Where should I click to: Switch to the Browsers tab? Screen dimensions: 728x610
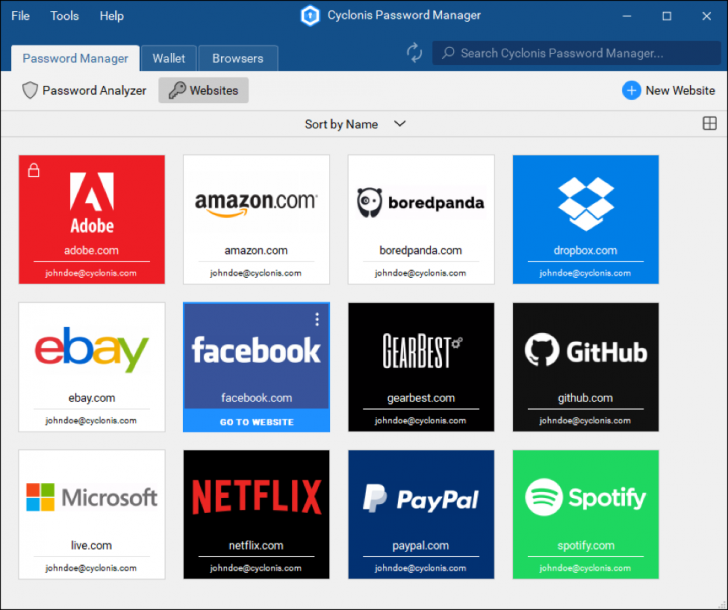[238, 58]
